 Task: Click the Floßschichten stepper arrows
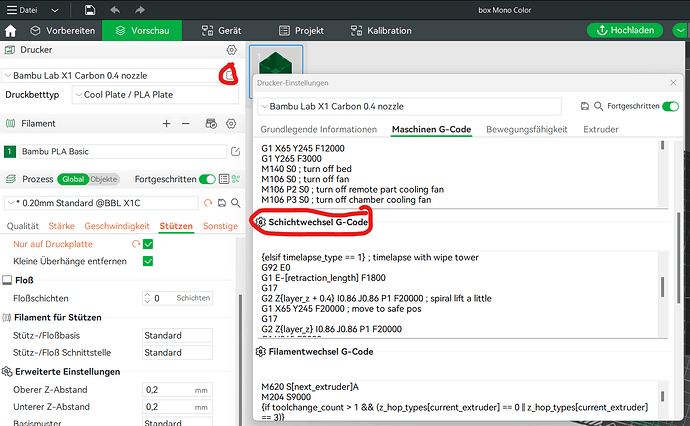point(147,298)
